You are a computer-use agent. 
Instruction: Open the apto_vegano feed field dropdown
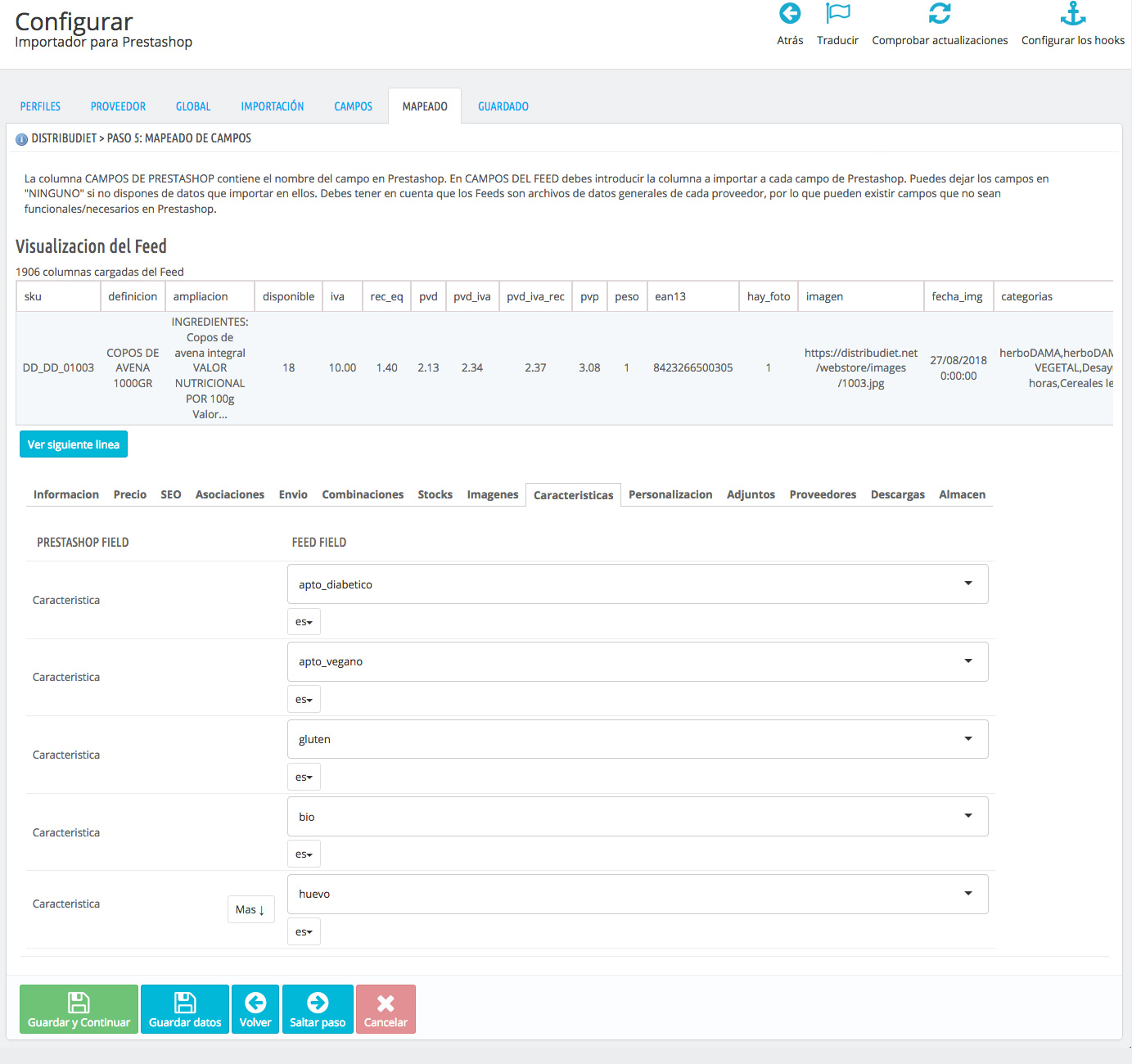point(638,661)
